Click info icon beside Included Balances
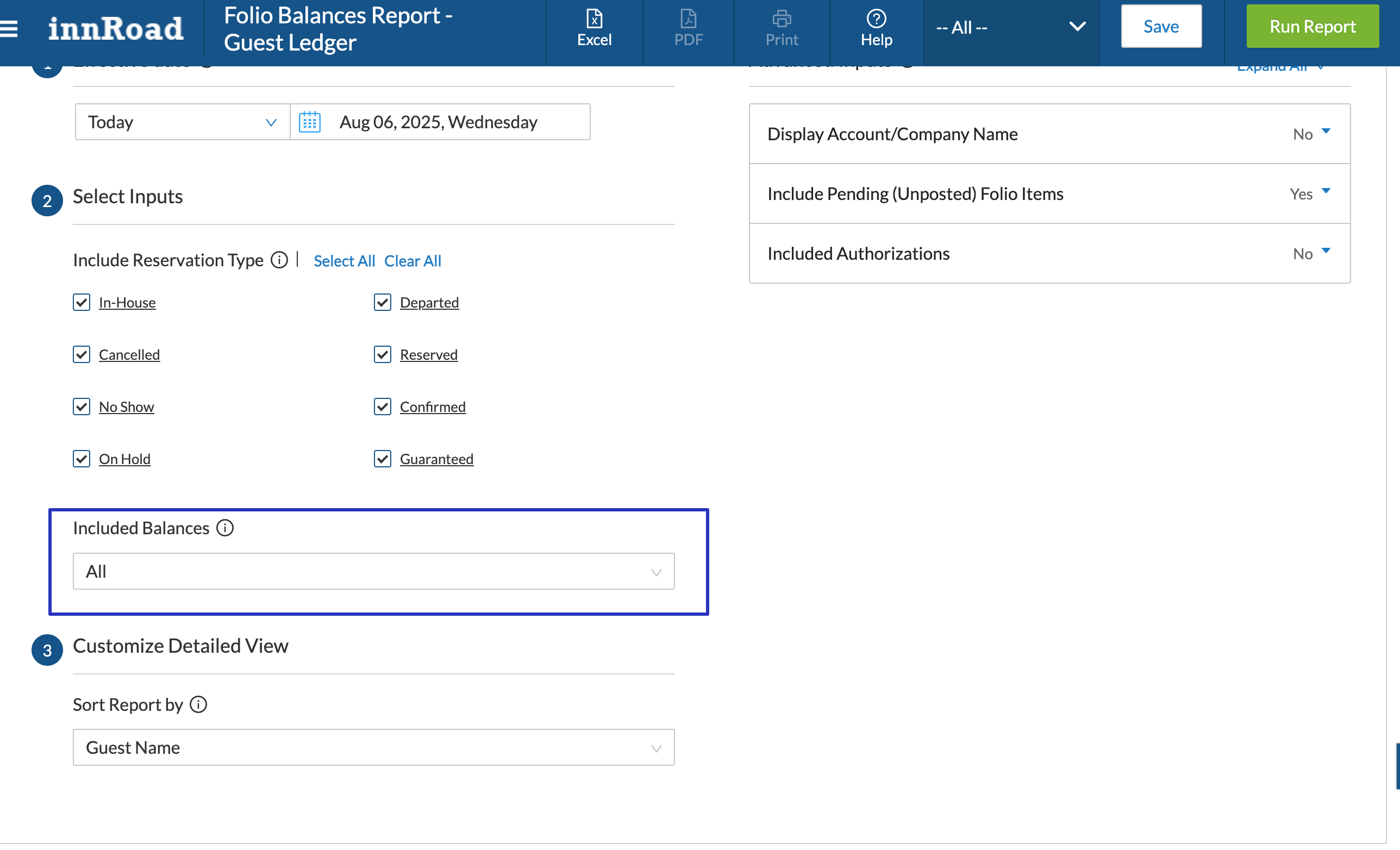This screenshot has height=850, width=1400. pyautogui.click(x=225, y=528)
